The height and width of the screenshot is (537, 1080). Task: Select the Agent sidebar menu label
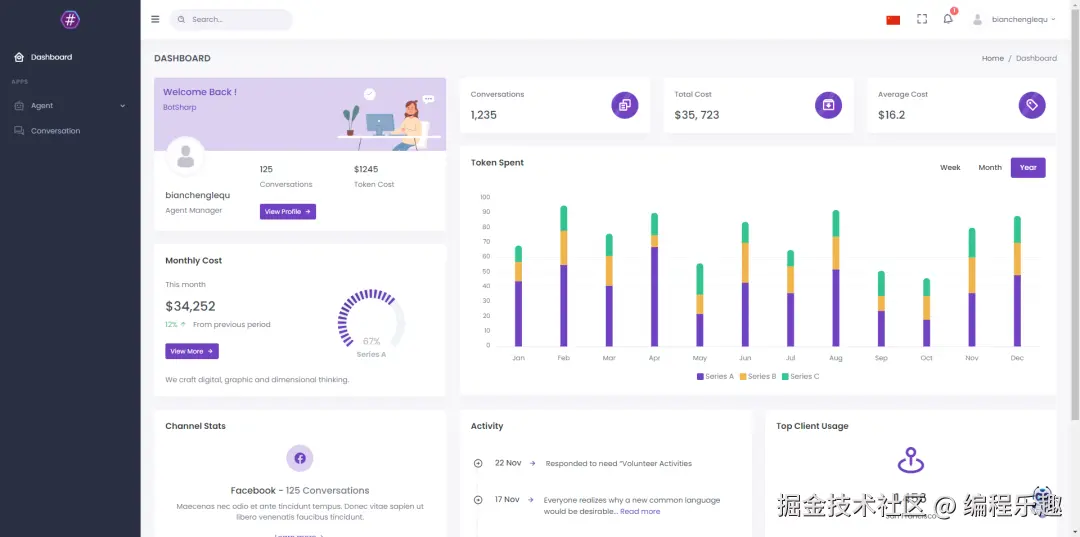click(x=42, y=106)
